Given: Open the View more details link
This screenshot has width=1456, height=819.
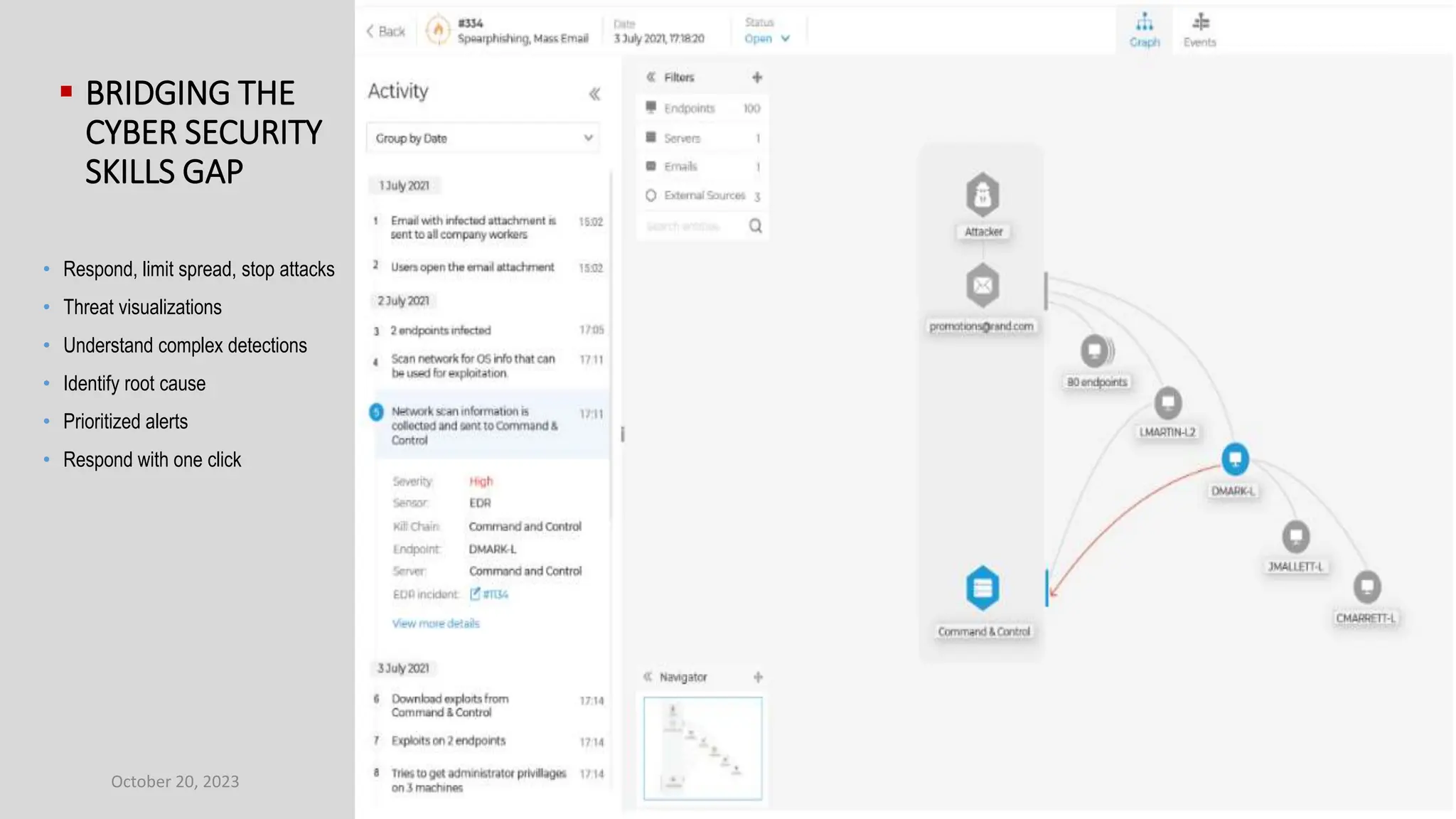Looking at the screenshot, I should click(x=436, y=623).
